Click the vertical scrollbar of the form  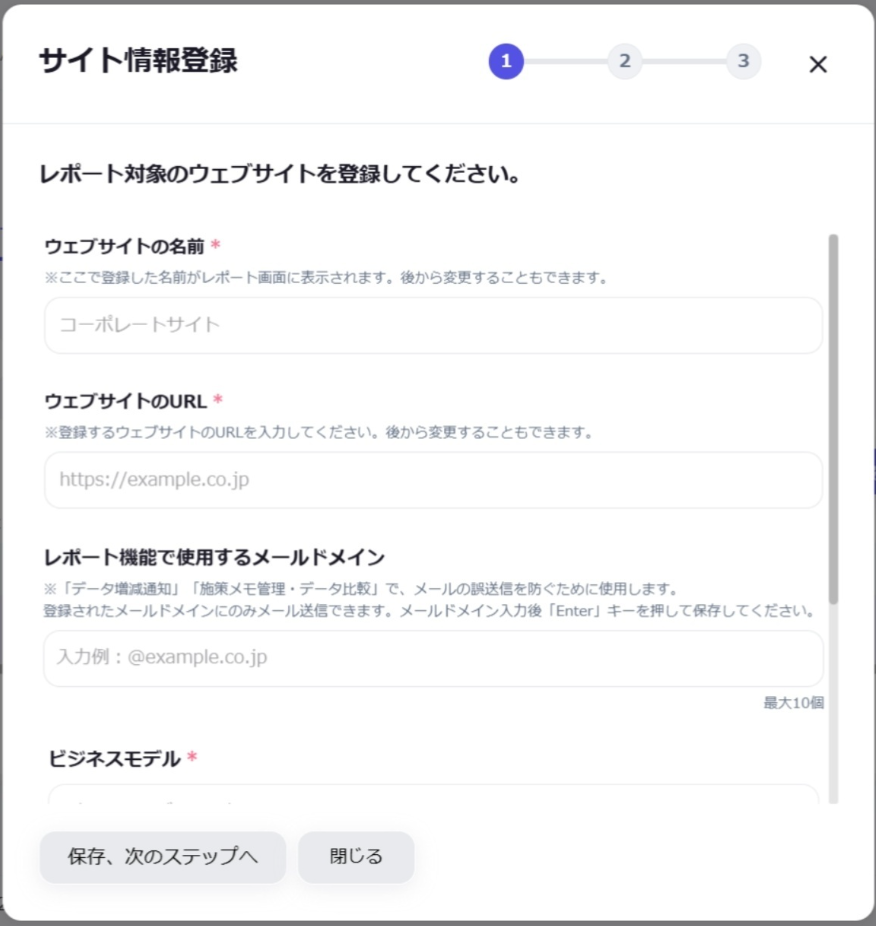click(833, 420)
